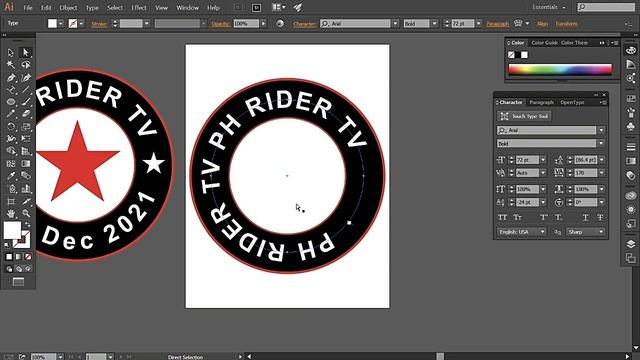This screenshot has width=640, height=360.
Task: Set paint mode to None
Action: (x=28, y=257)
